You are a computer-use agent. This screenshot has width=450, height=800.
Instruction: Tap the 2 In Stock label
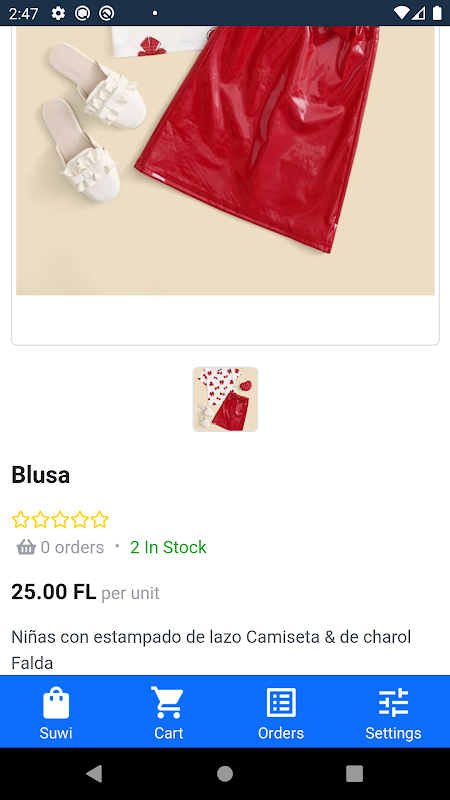pos(168,547)
